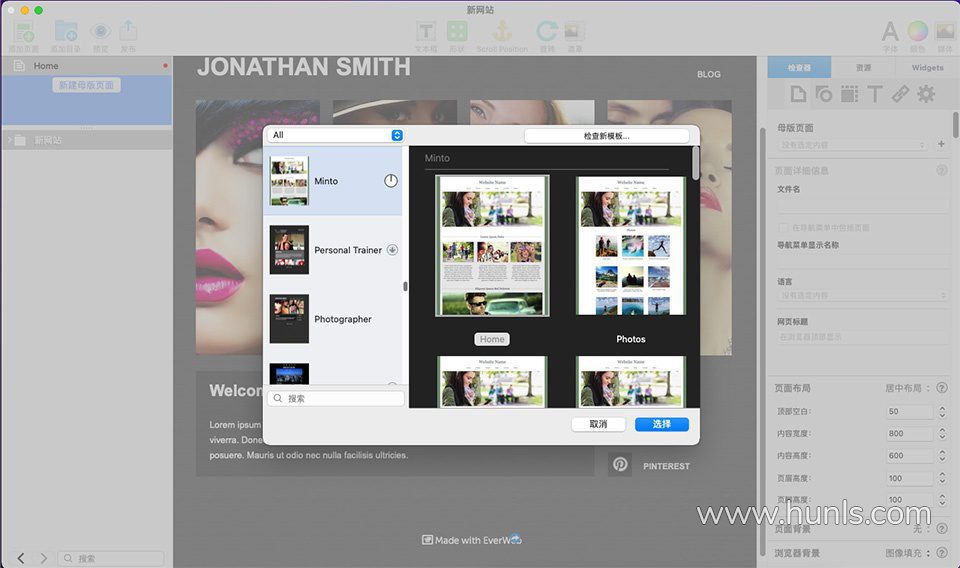Click the forward arrow at bottom left
960x568 pixels.
[43, 558]
